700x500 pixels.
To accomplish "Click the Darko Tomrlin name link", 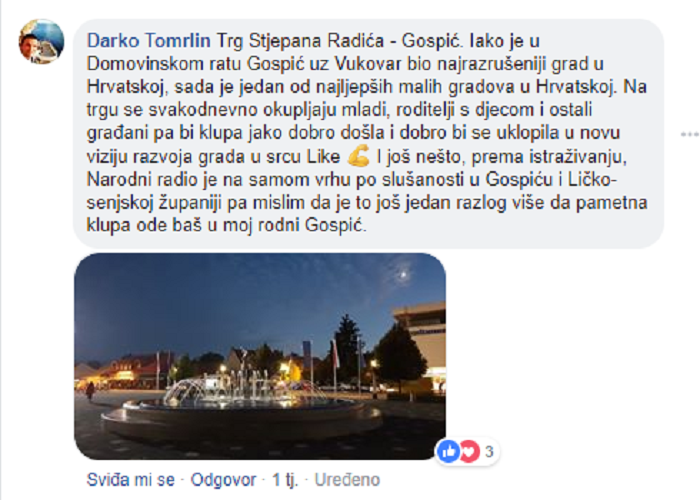I will [x=149, y=41].
